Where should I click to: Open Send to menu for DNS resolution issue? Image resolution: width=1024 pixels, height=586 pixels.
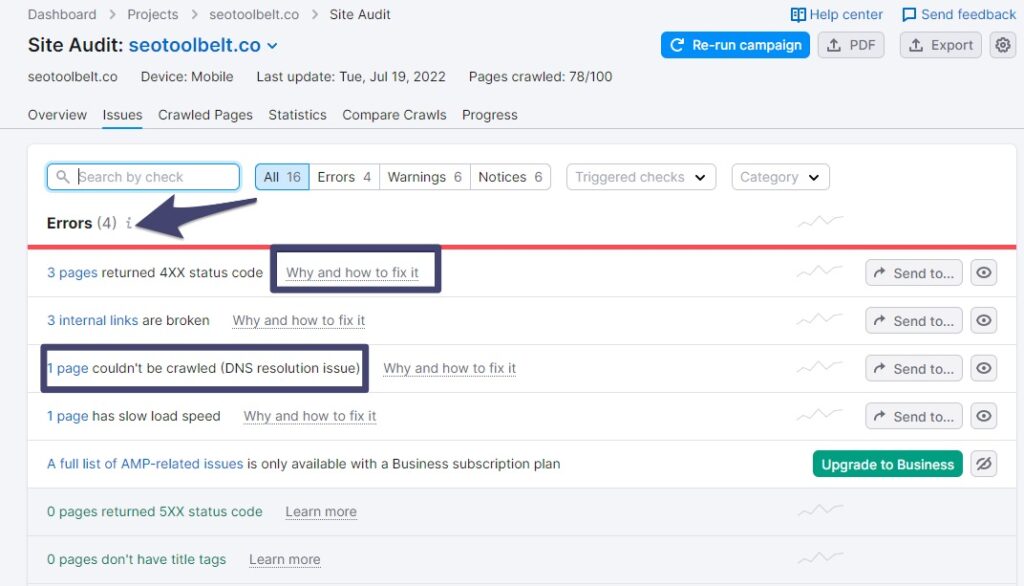(914, 368)
